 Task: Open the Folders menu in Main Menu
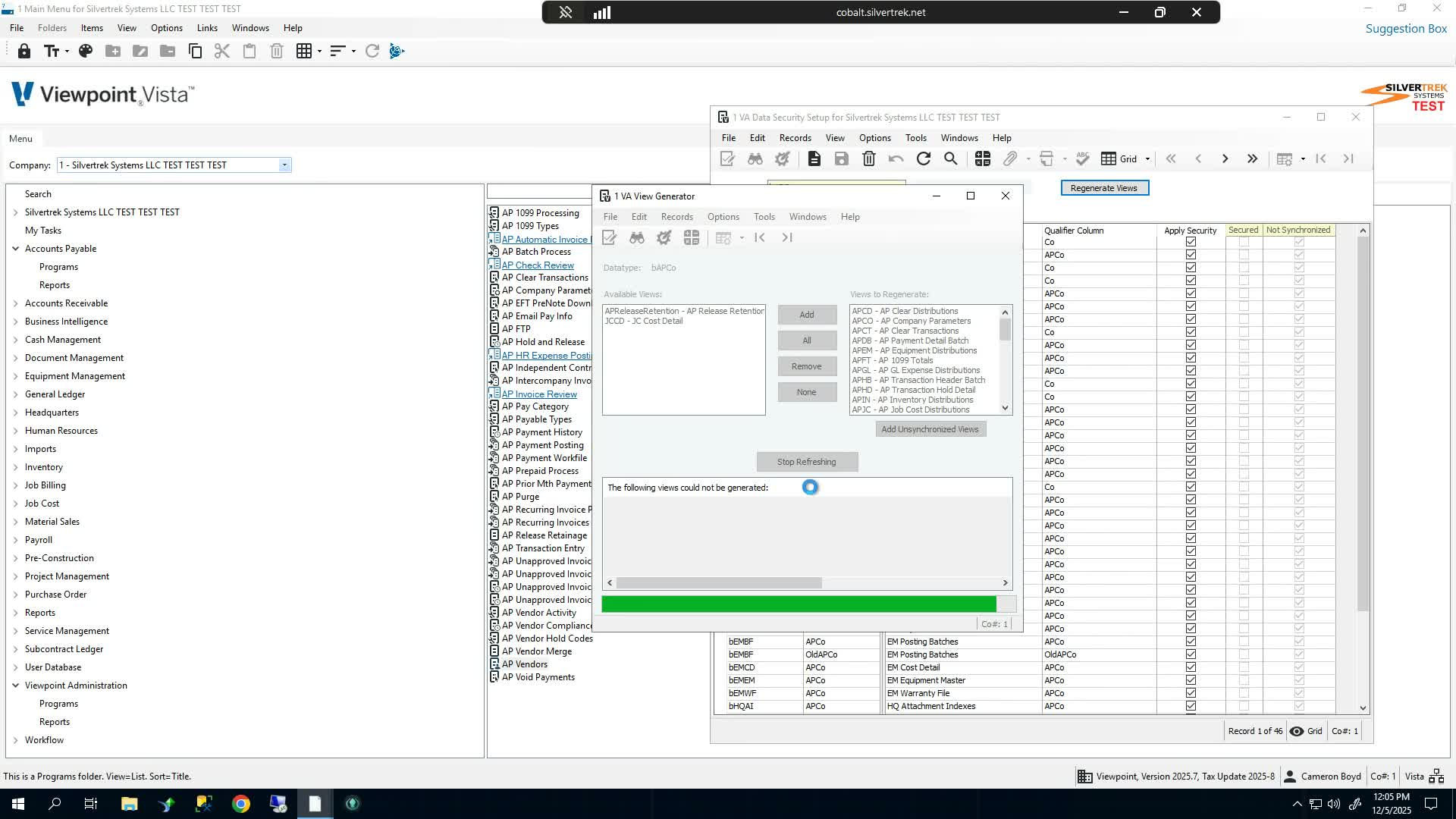pyautogui.click(x=52, y=28)
